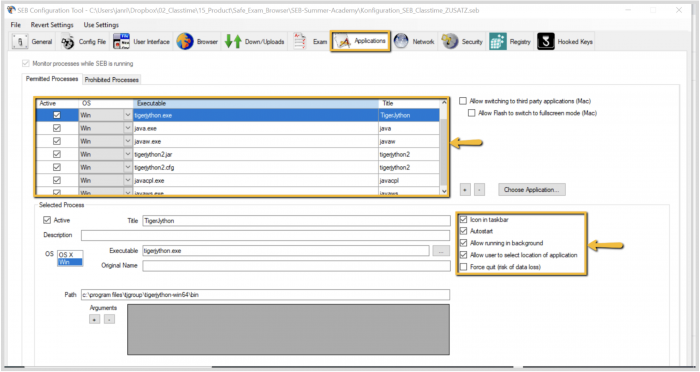Viewport: 700px width, 372px height.
Task: Enable Allow switching to third party applications
Action: (463, 101)
